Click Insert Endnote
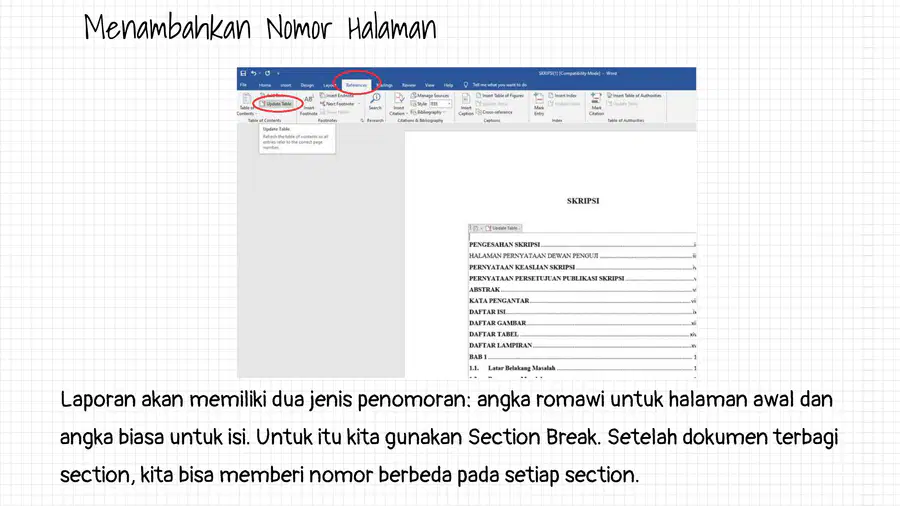 tap(337, 95)
